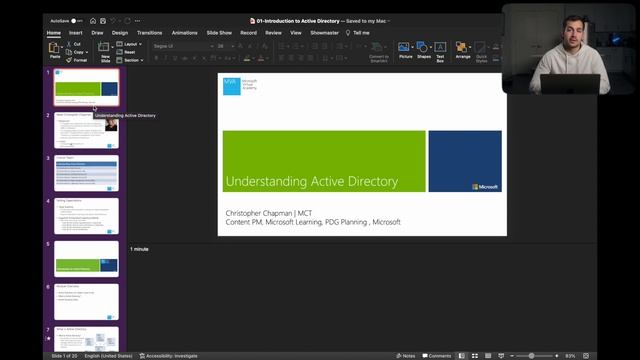Insert a Text Box
Viewport: 640px width, 360px height.
pyautogui.click(x=440, y=52)
